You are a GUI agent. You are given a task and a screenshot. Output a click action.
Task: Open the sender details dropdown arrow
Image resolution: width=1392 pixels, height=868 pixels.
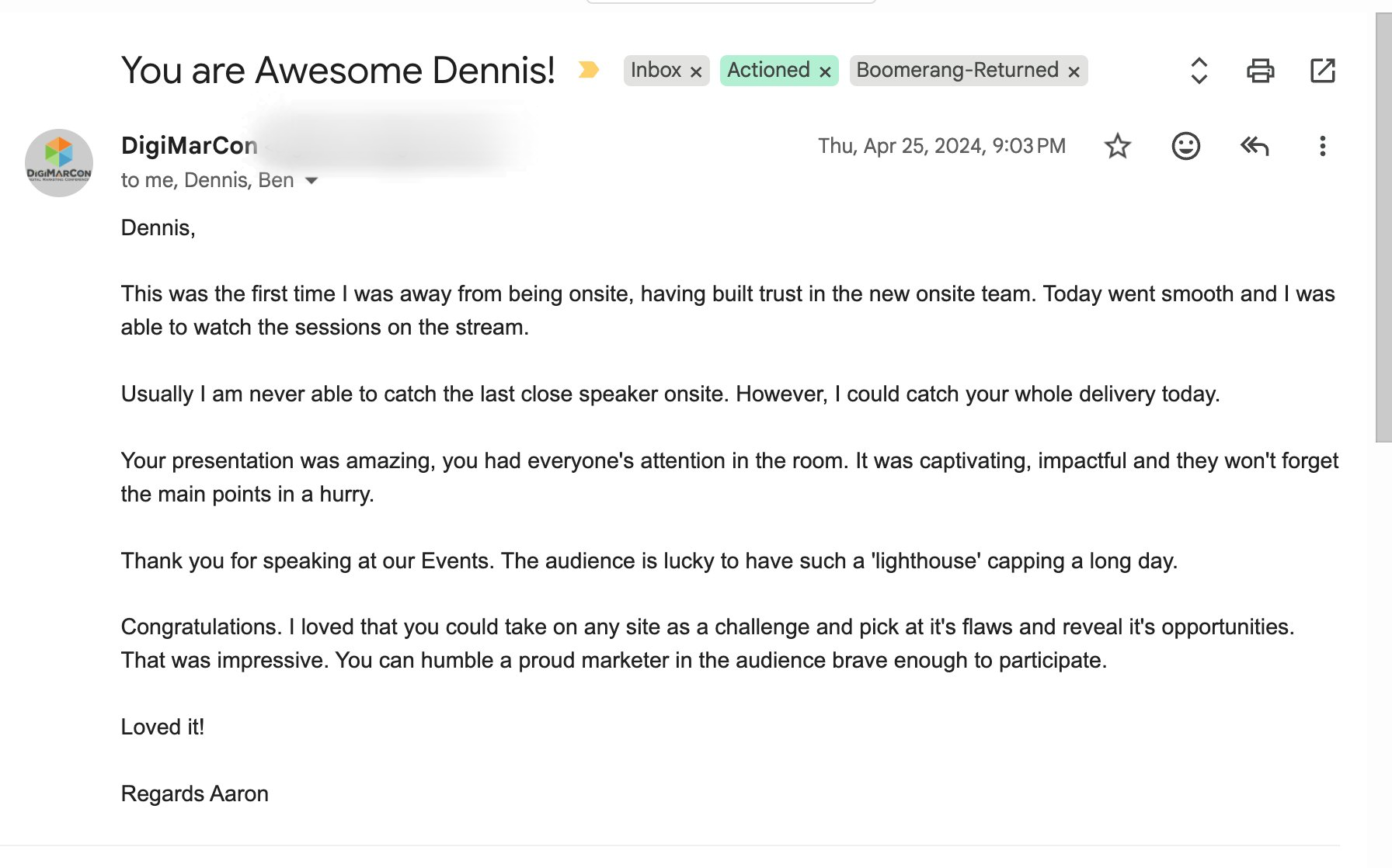tap(311, 180)
